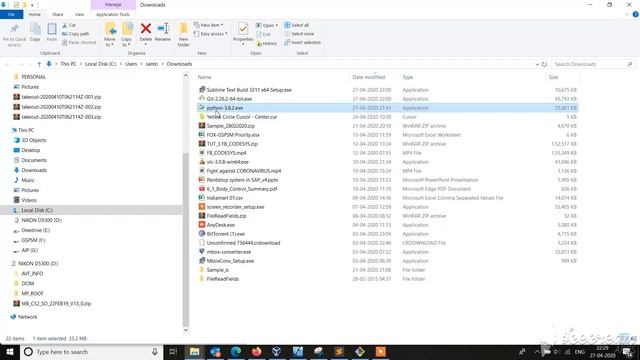Viewport: 640px width, 360px height.
Task: Click This PC in the breadcrumb
Action: [68, 64]
